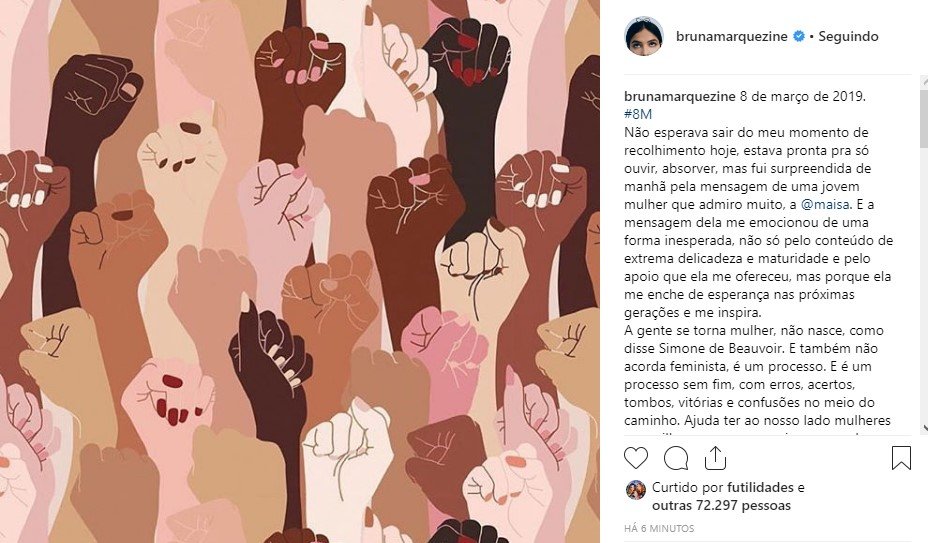The image size is (928, 543).
Task: Open the #8M hashtag link
Action: click(638, 114)
